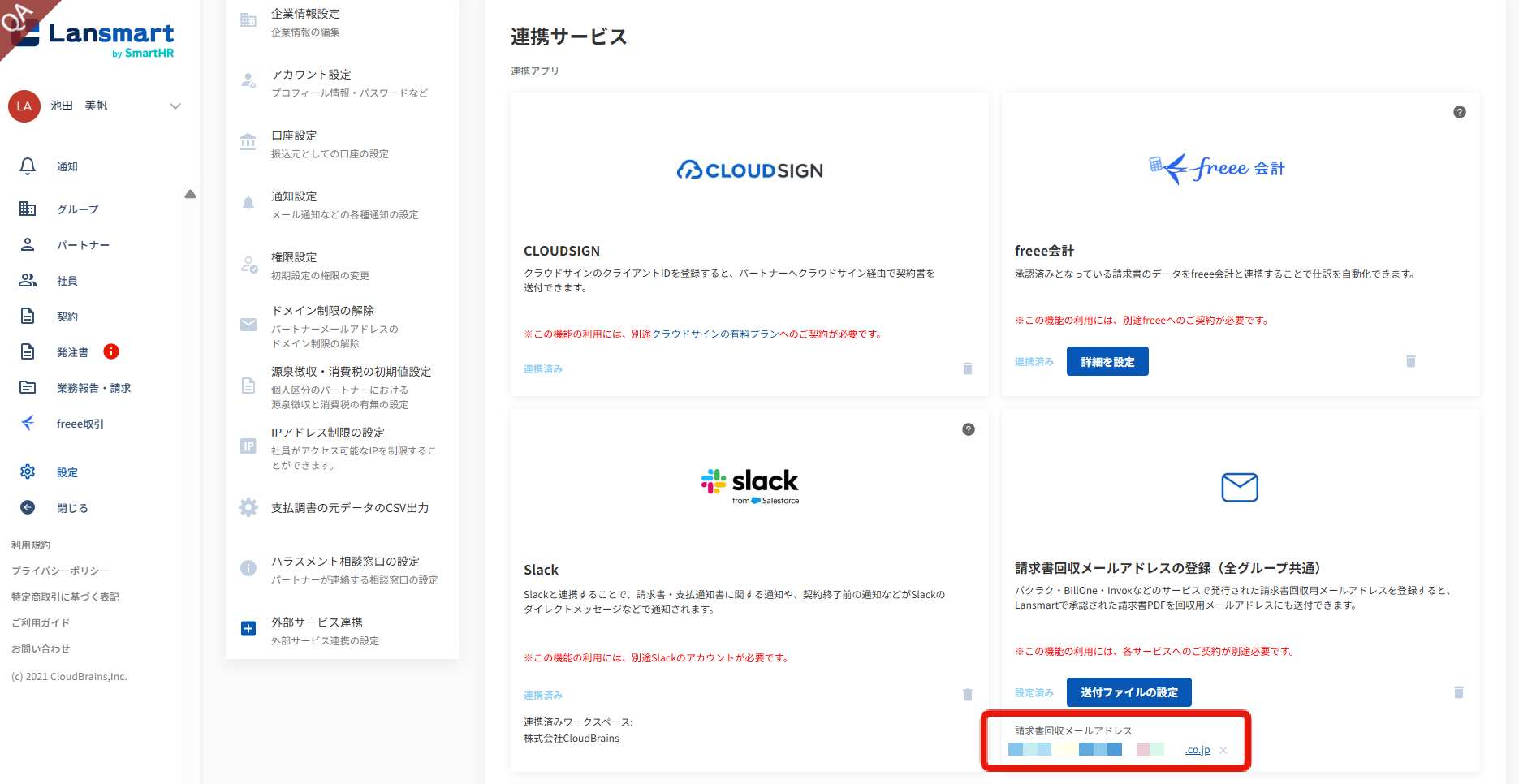The height and width of the screenshot is (784, 1519).
Task: Click the 通知設定 bell icon
Action: 248,203
